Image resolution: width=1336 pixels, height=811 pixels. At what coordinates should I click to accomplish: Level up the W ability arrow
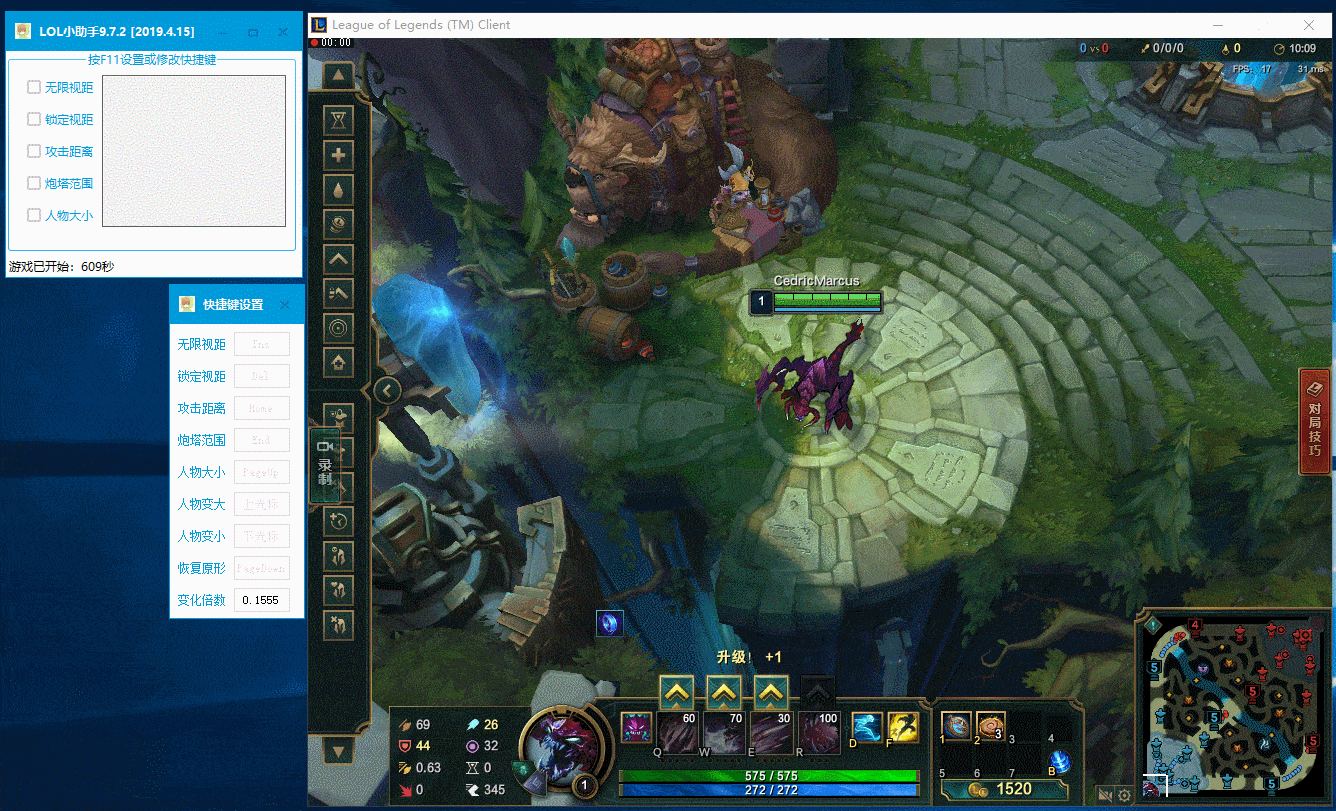(x=724, y=691)
